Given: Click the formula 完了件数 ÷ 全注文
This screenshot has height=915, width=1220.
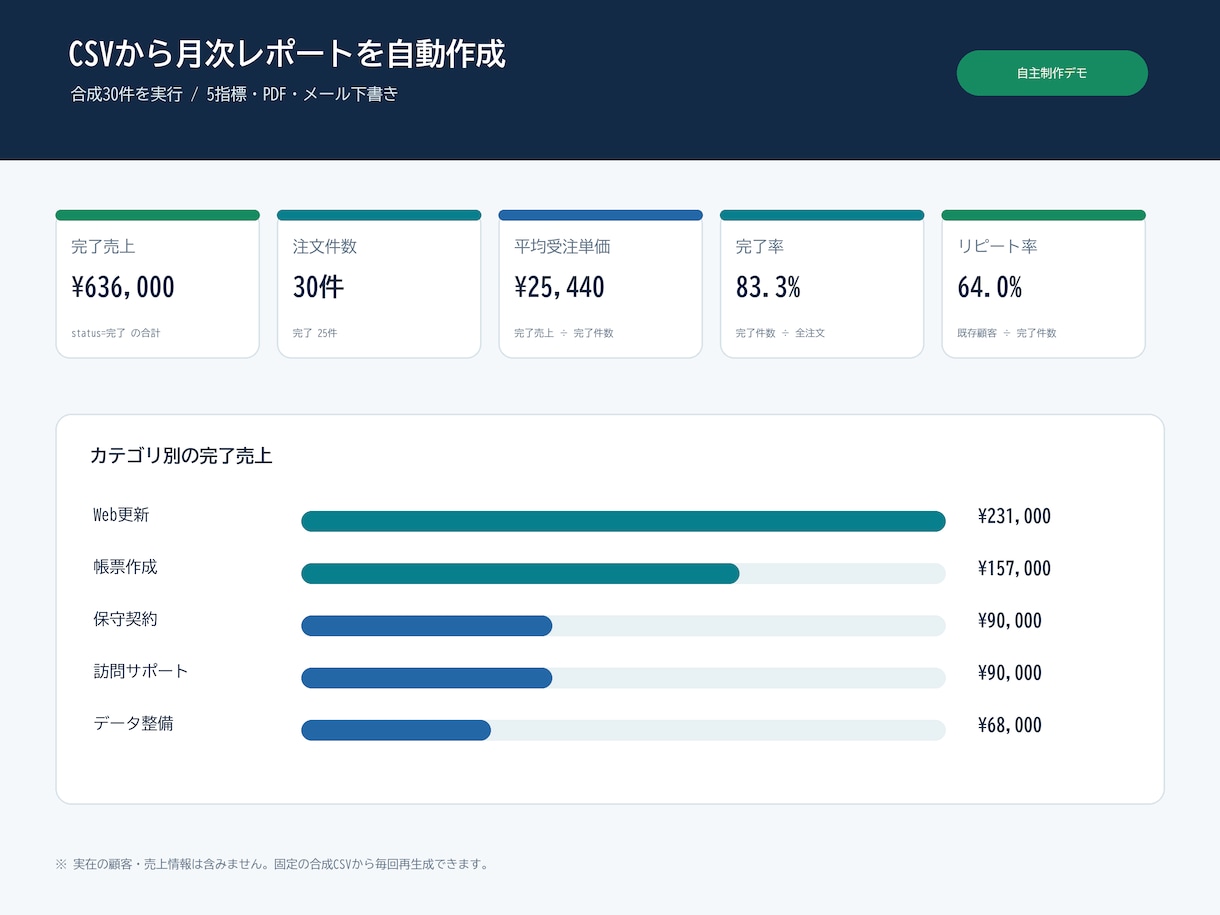Looking at the screenshot, I should click(x=780, y=333).
